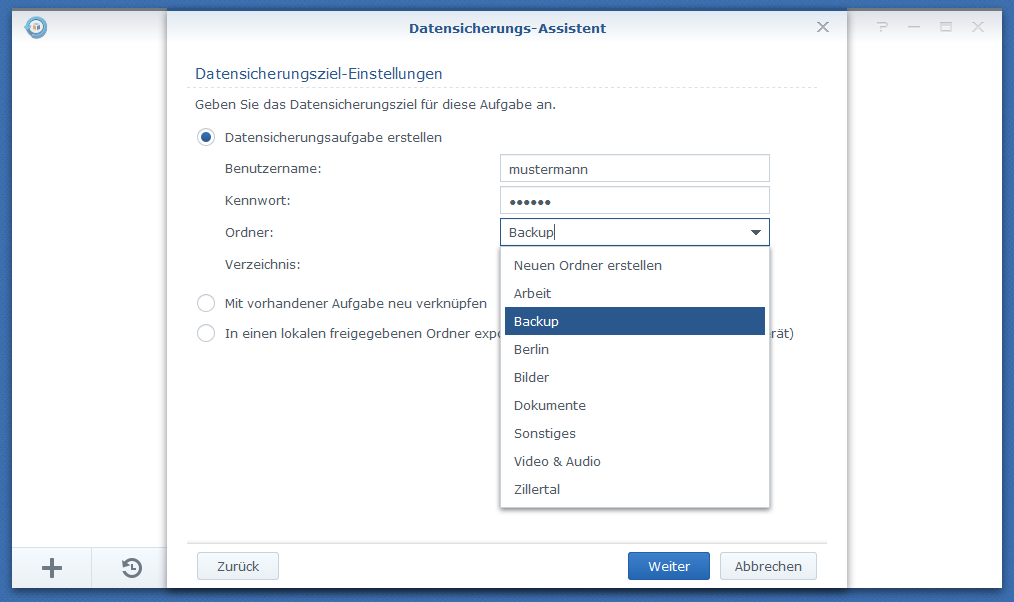Choose Neuen Ordner erstellen from the list

pos(587,265)
